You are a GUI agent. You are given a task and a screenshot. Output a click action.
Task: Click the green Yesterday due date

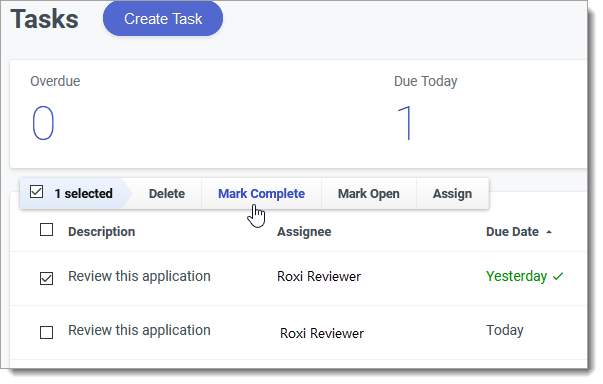coord(516,276)
